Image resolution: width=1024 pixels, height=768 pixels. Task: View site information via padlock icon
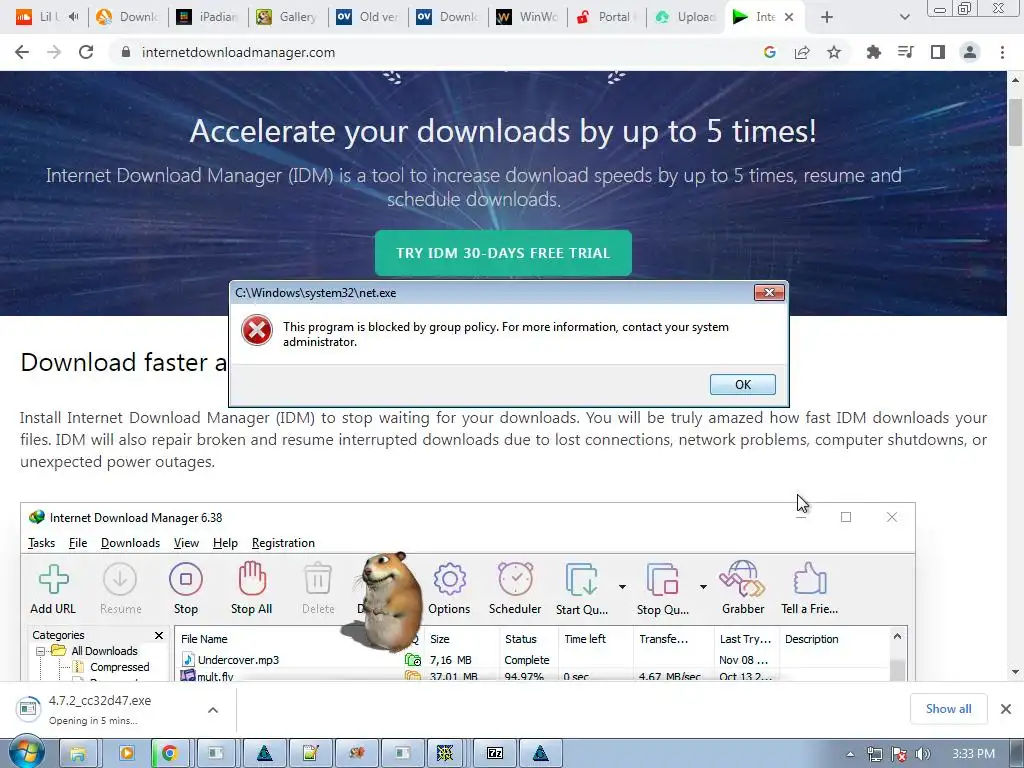click(x=126, y=52)
